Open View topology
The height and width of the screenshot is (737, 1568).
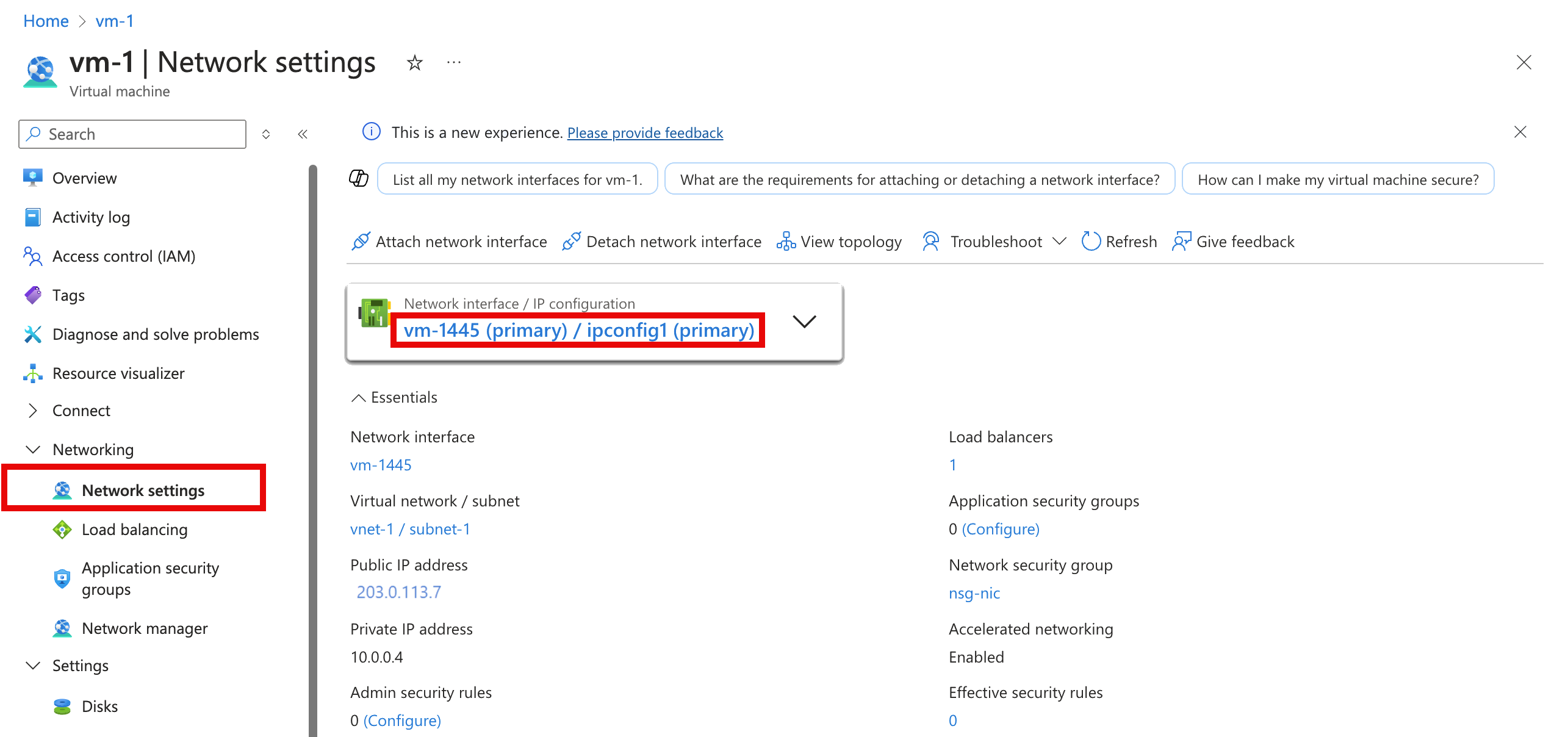coord(851,241)
